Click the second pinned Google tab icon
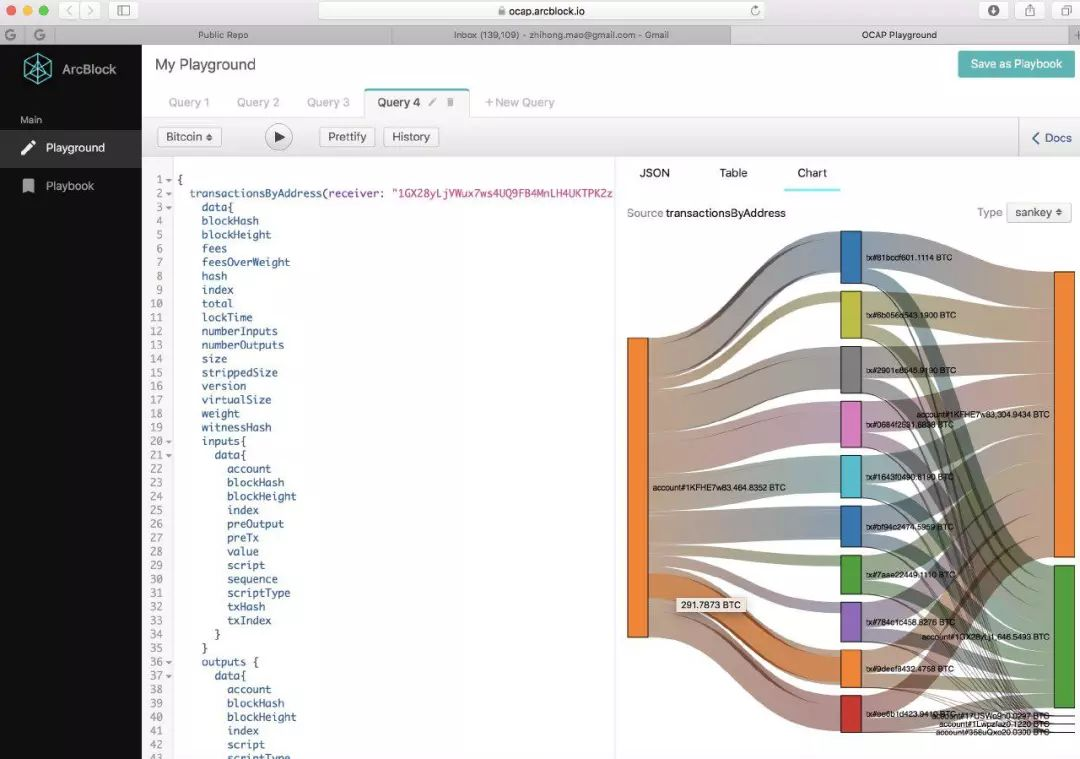Image resolution: width=1080 pixels, height=759 pixels. tap(40, 34)
